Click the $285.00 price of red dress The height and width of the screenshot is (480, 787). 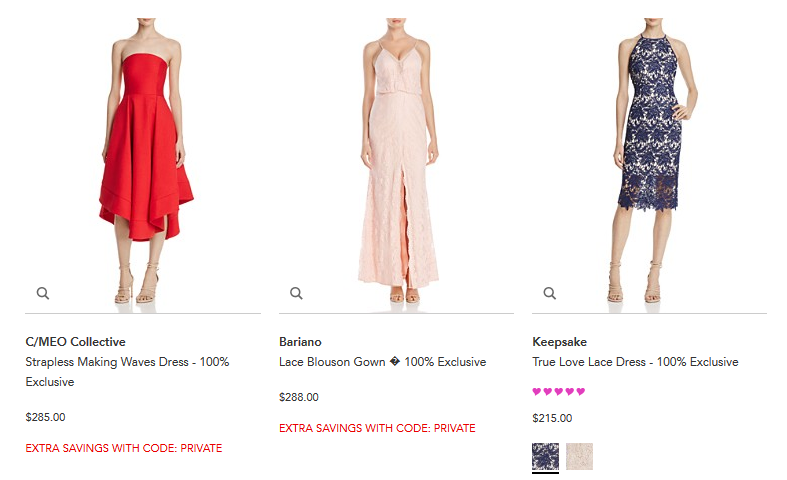click(45, 417)
